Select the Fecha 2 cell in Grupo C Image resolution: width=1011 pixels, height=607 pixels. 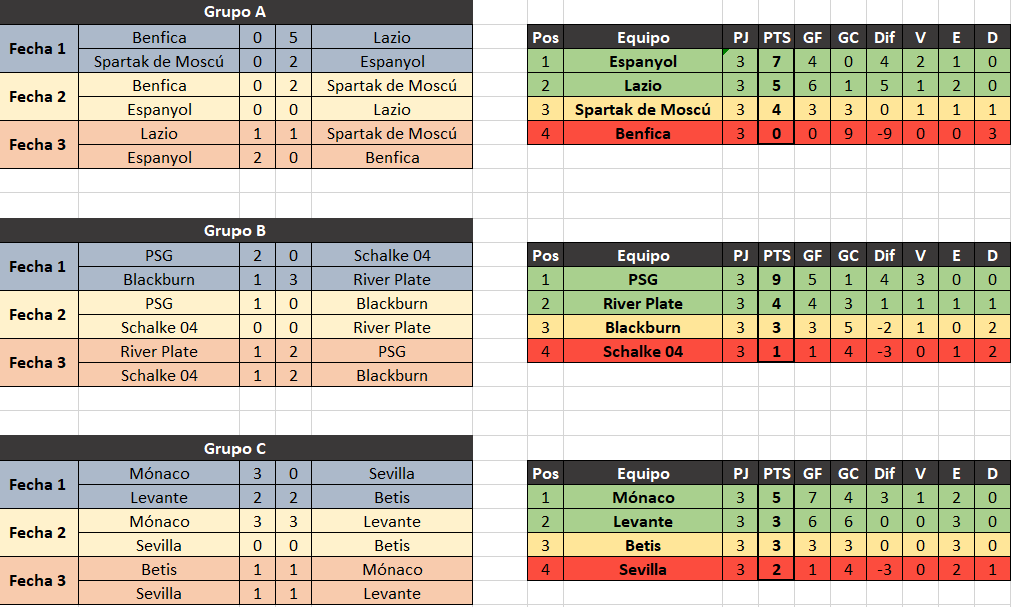tap(39, 533)
